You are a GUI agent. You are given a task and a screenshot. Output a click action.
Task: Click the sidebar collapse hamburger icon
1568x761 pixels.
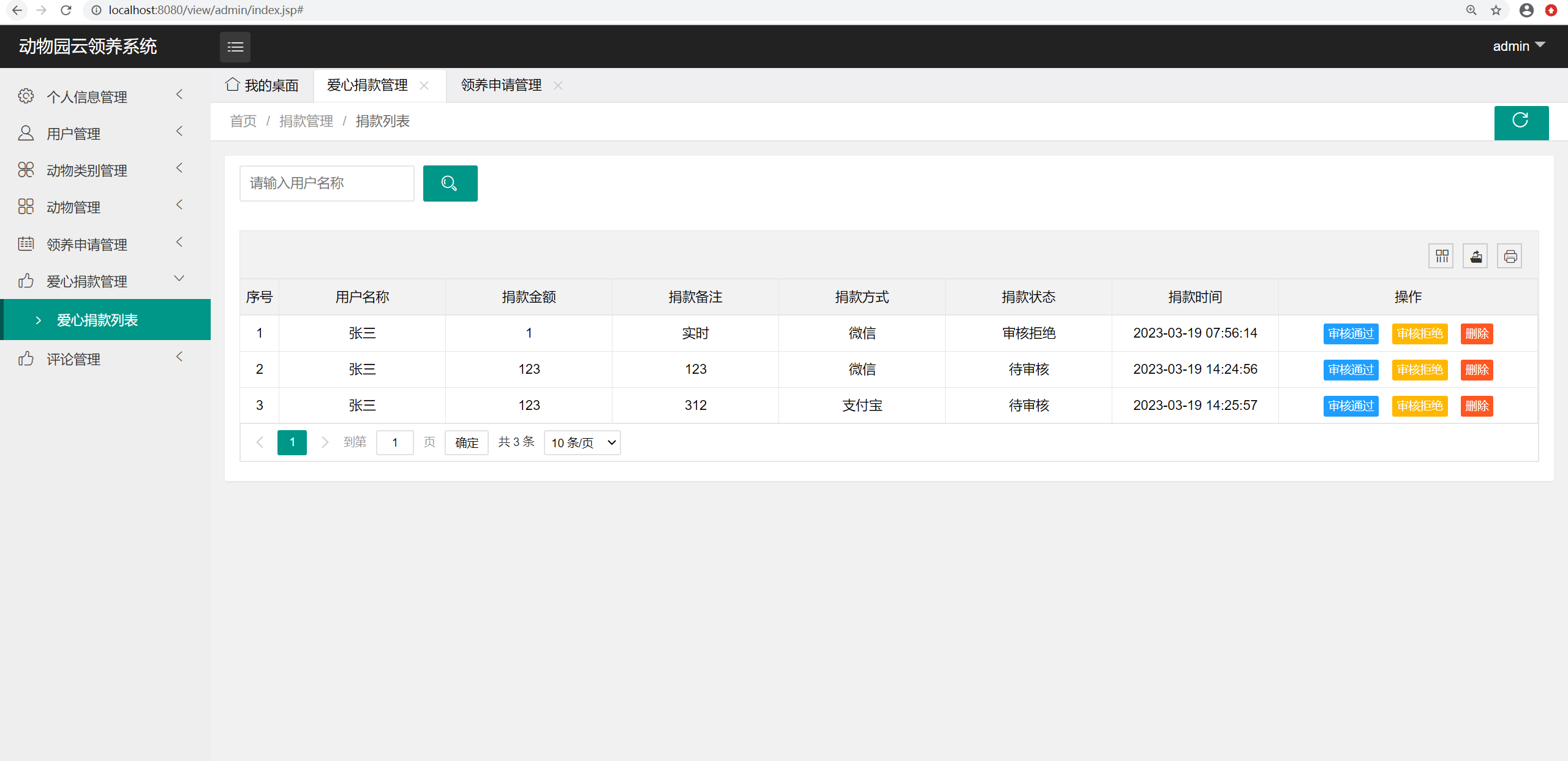coord(235,47)
